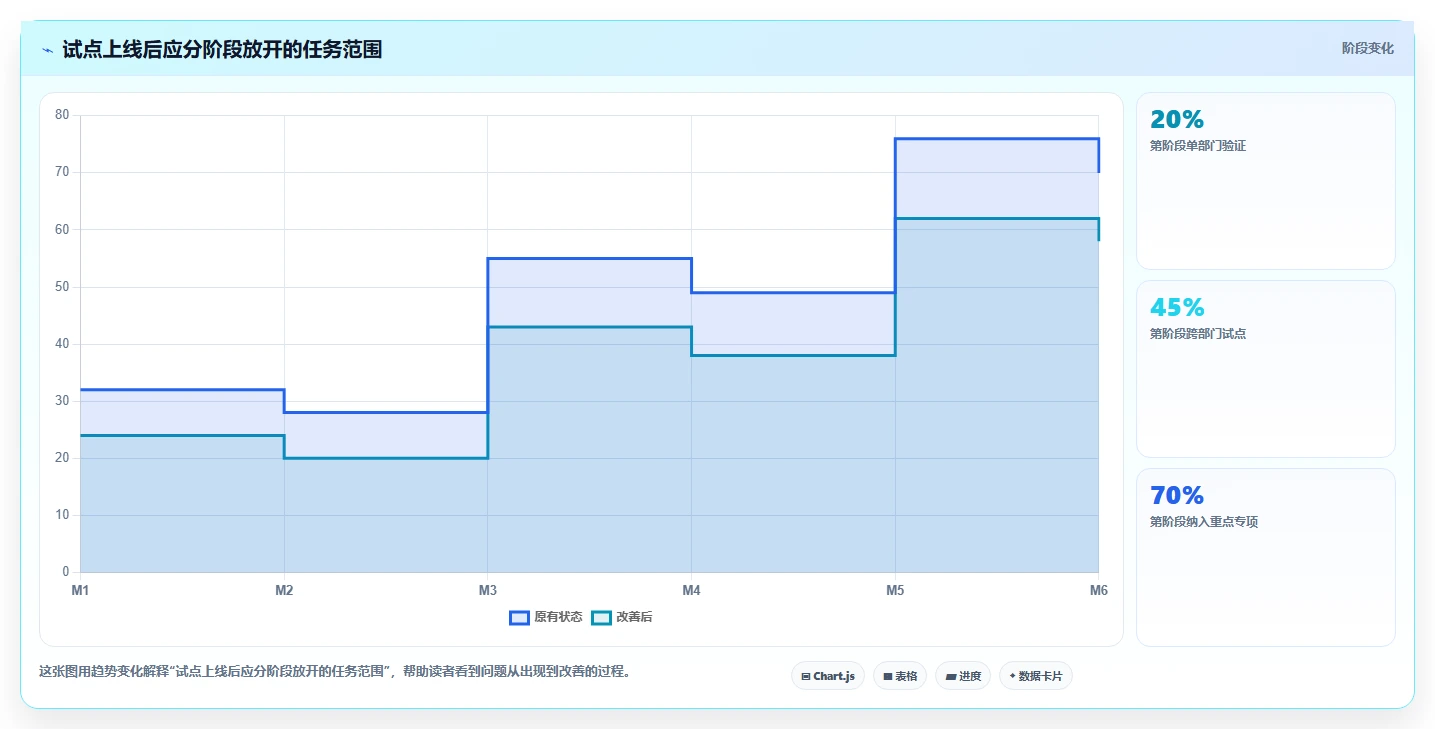This screenshot has height=729, width=1435.
Task: Select the 表格 tag pill
Action: pos(900,676)
